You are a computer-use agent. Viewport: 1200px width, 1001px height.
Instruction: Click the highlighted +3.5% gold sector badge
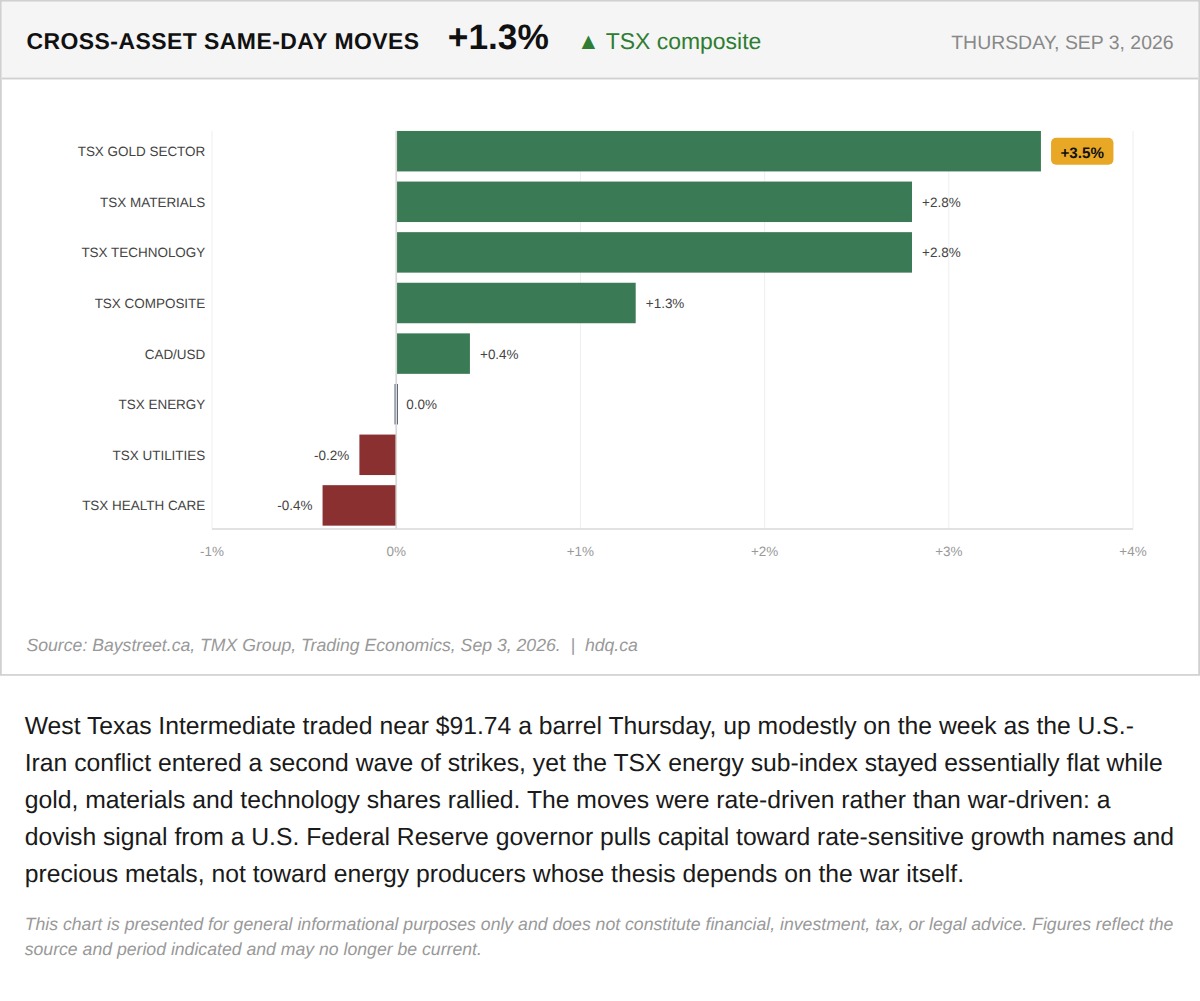pyautogui.click(x=1082, y=152)
